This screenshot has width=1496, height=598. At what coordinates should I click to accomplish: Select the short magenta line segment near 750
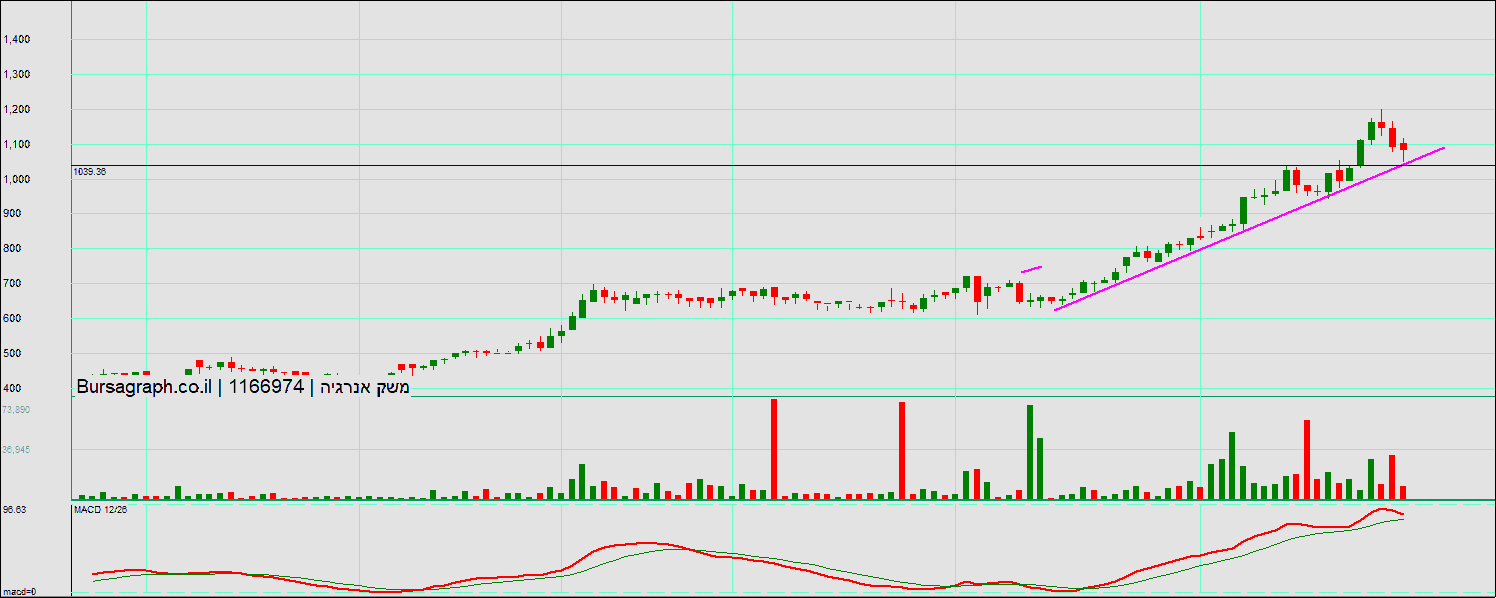click(1031, 269)
